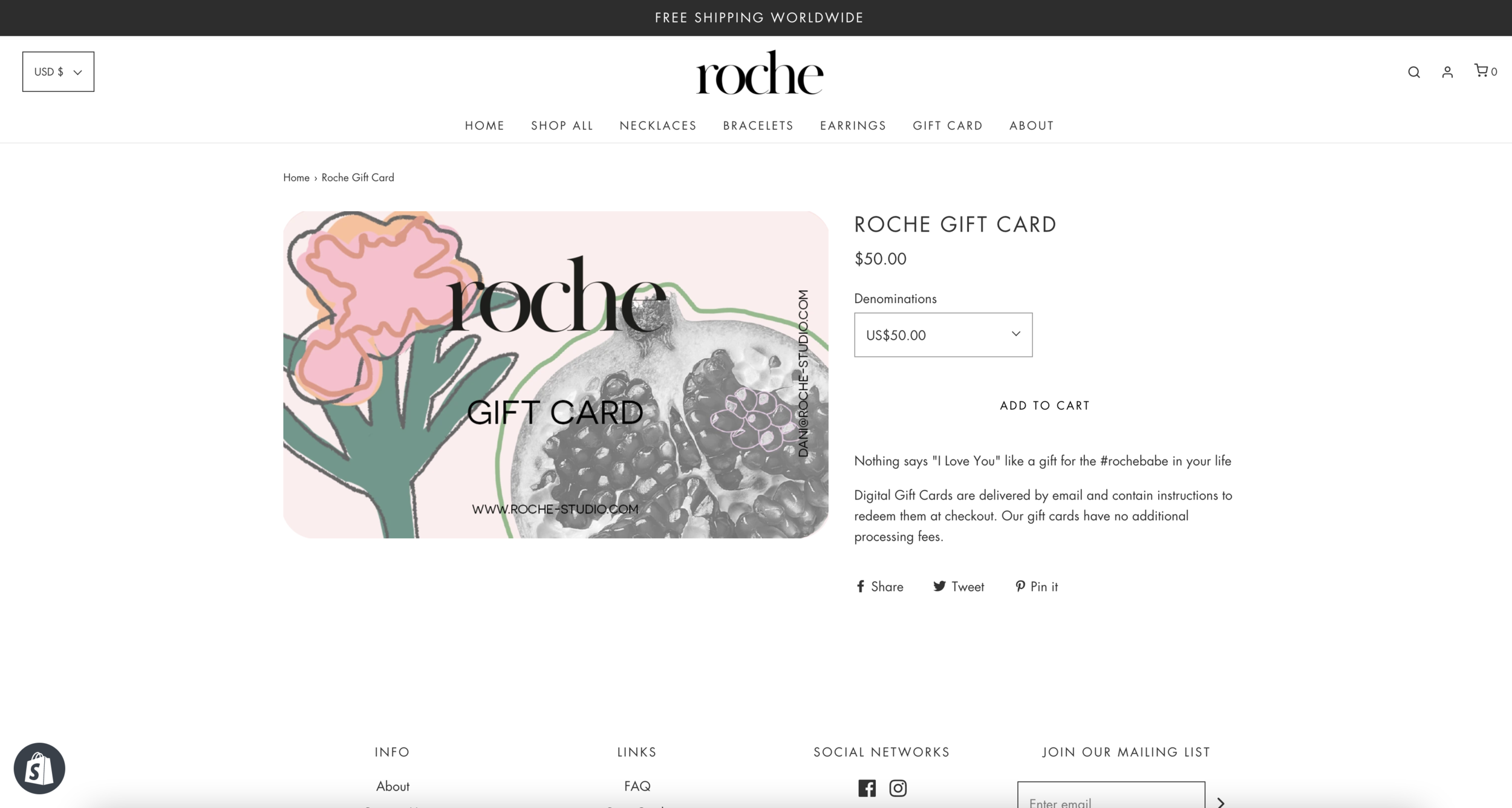1512x808 pixels.
Task: Open the search magnifier icon
Action: (1413, 72)
